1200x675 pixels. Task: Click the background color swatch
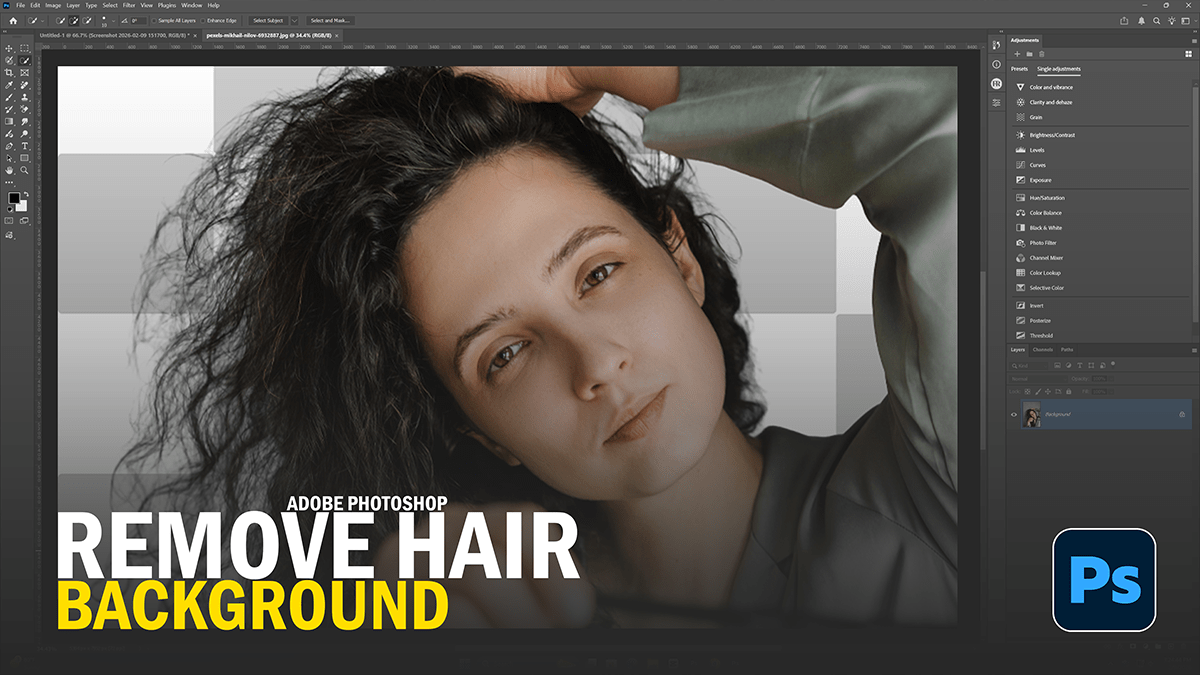pos(23,207)
